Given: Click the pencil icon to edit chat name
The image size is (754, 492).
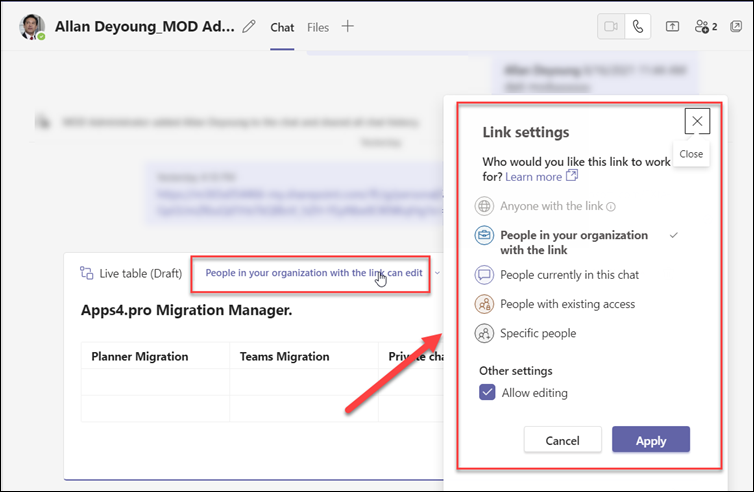Looking at the screenshot, I should click(249, 27).
